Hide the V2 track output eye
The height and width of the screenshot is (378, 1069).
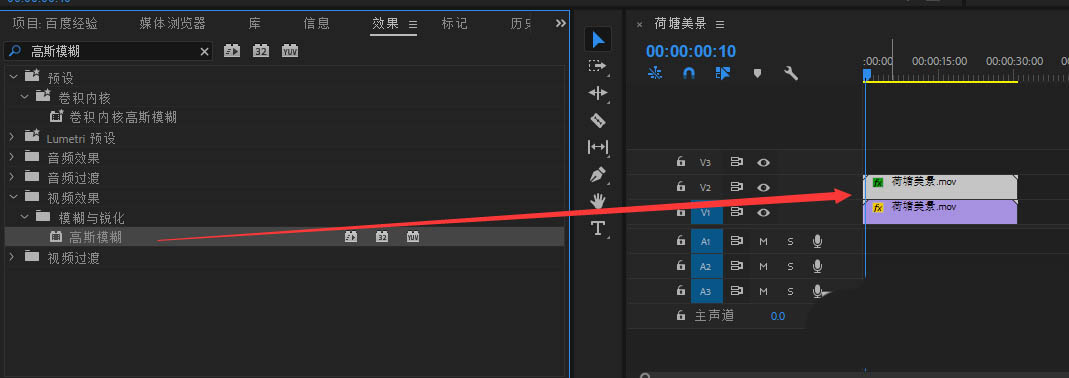pos(764,187)
